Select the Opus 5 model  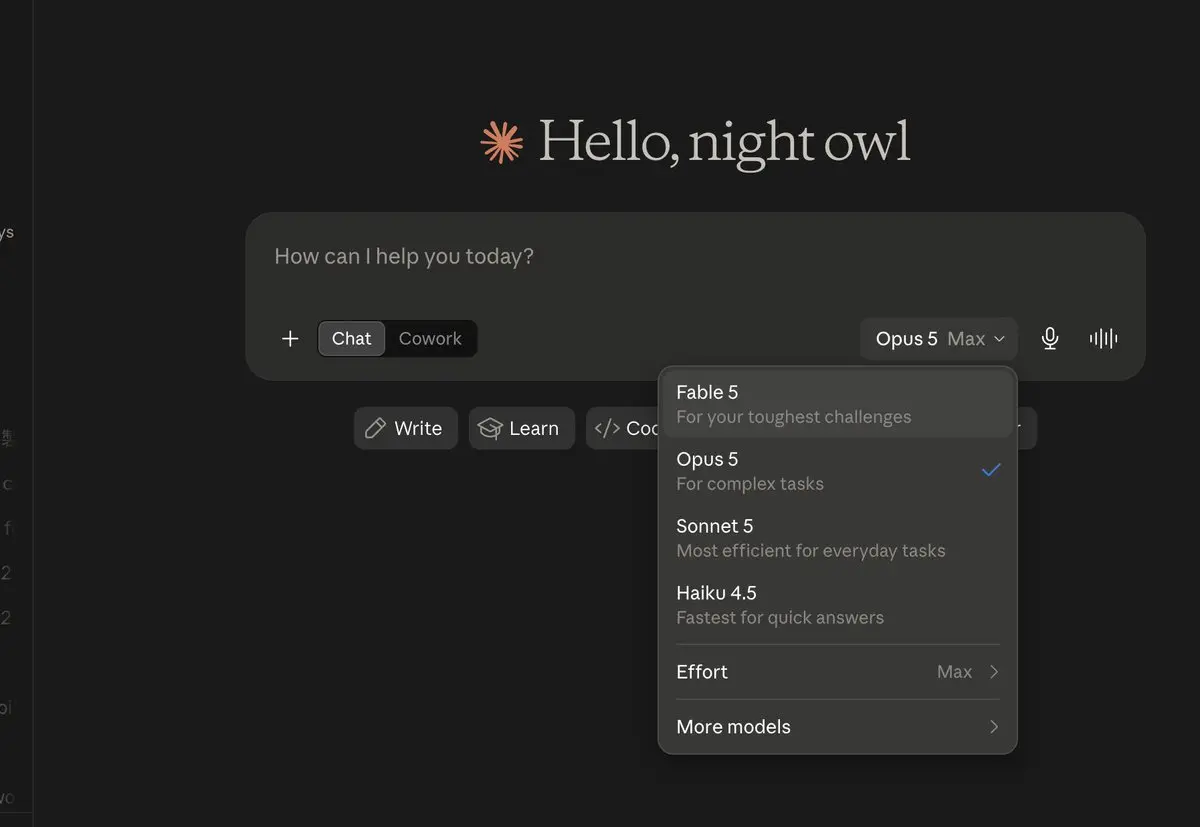pyautogui.click(x=838, y=471)
